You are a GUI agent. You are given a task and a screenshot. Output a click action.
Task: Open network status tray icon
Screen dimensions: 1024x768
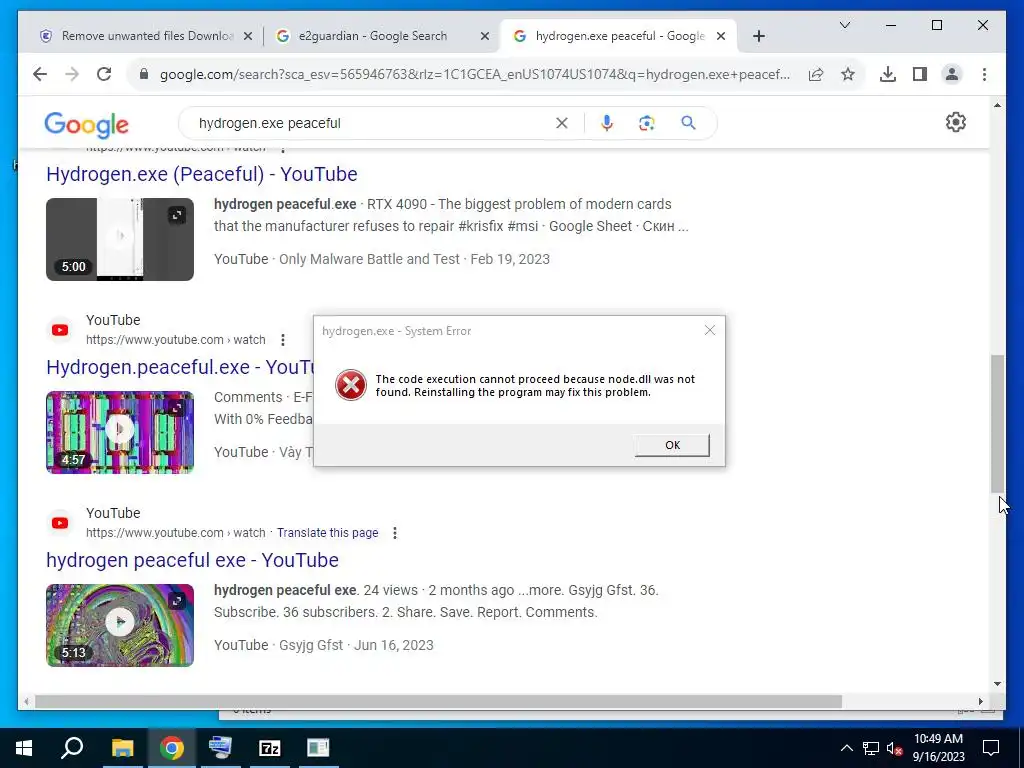click(x=871, y=748)
